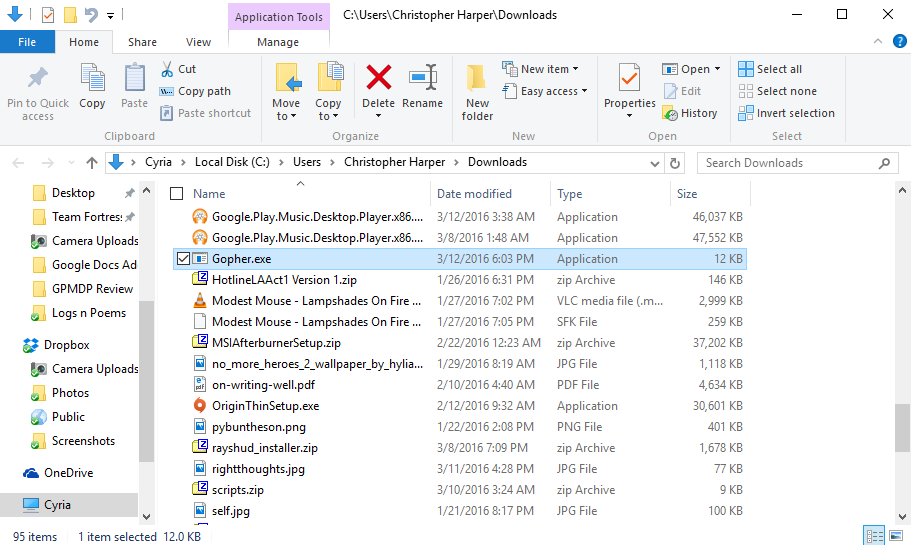Create a New folder

(x=477, y=93)
